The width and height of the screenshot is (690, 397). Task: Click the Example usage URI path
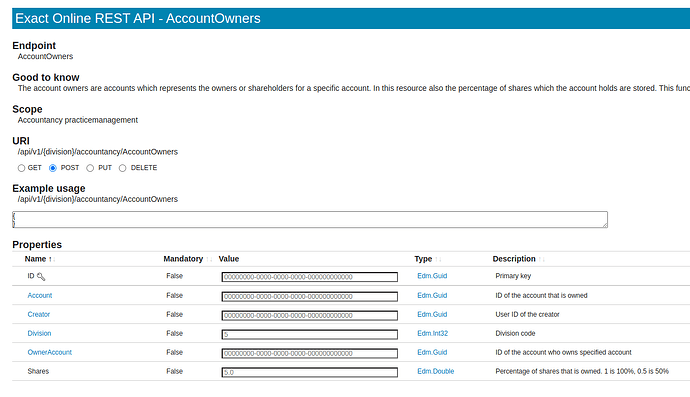pos(98,199)
